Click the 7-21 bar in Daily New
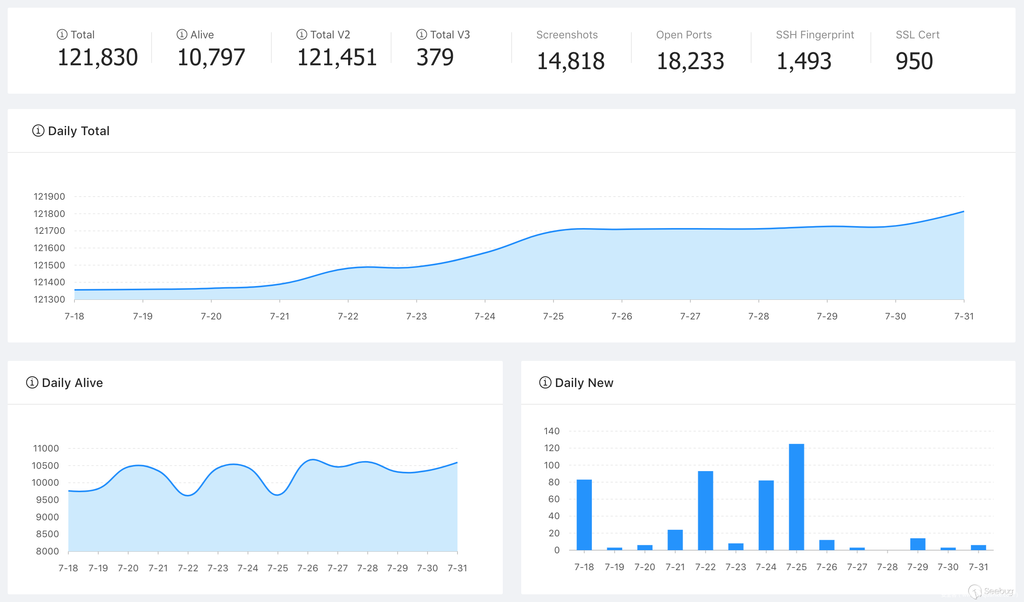Viewport: 1024px width, 602px height. coord(675,540)
